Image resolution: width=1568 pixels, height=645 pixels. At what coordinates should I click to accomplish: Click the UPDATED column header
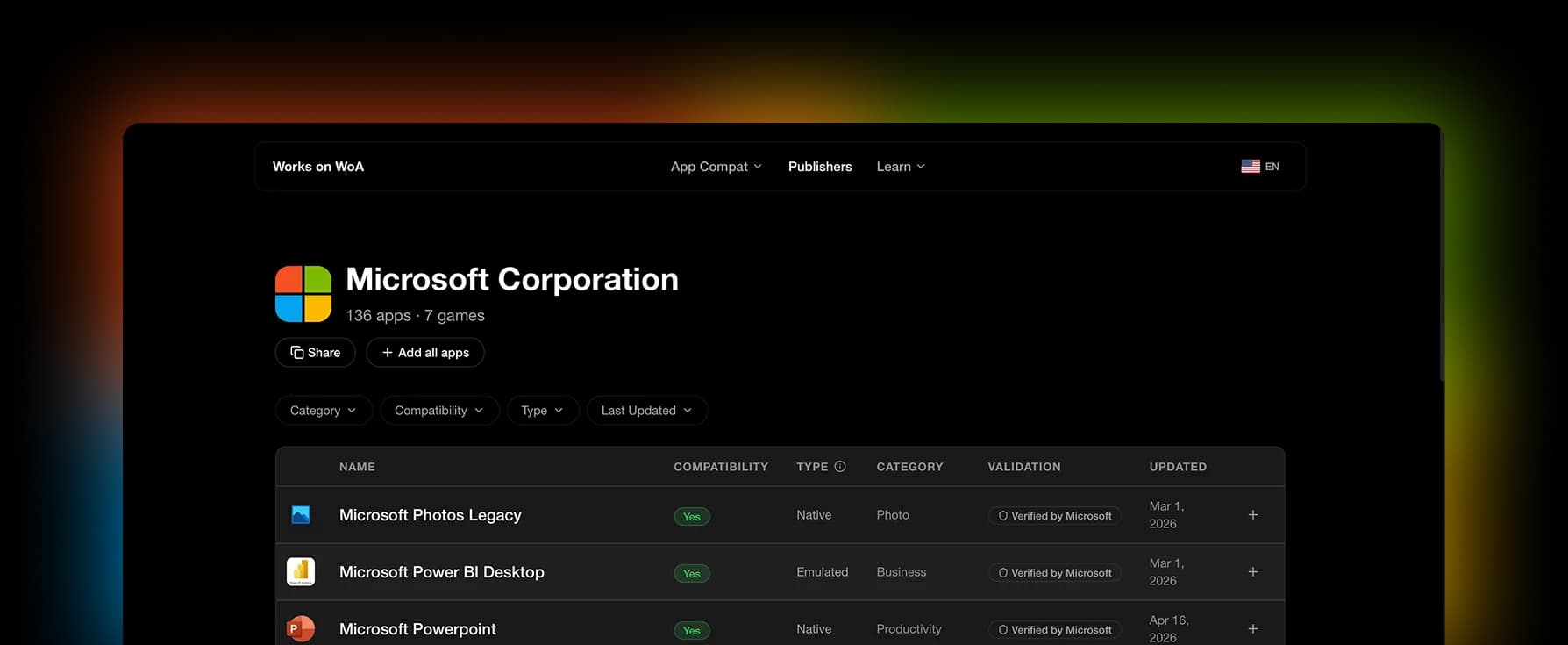[1178, 467]
